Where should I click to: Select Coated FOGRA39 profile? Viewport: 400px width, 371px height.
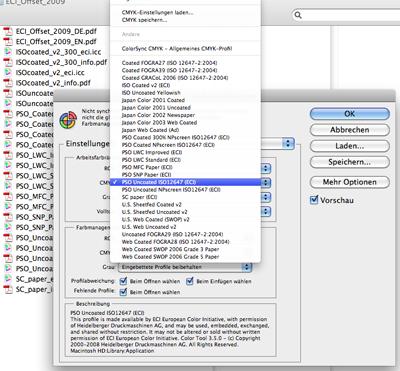coord(185,70)
